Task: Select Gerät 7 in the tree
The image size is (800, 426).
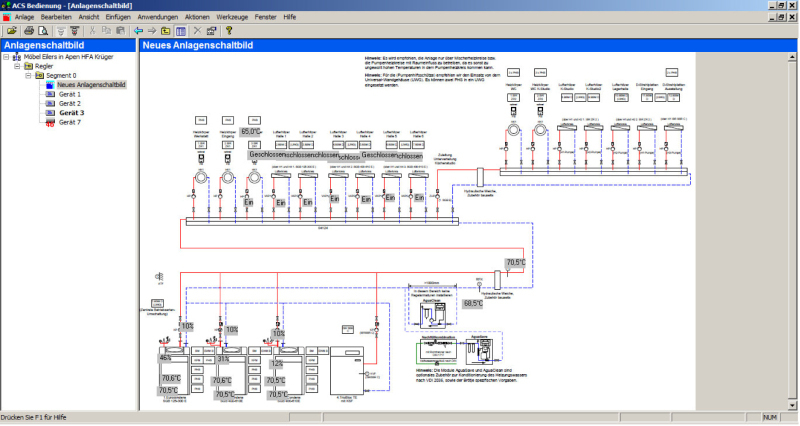Action: (x=69, y=122)
